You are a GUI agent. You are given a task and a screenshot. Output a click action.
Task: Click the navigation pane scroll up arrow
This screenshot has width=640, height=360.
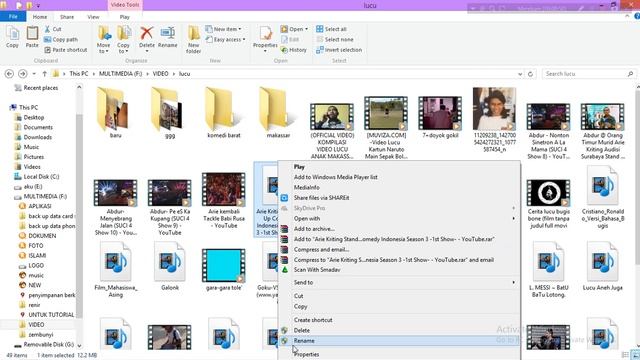(79, 87)
